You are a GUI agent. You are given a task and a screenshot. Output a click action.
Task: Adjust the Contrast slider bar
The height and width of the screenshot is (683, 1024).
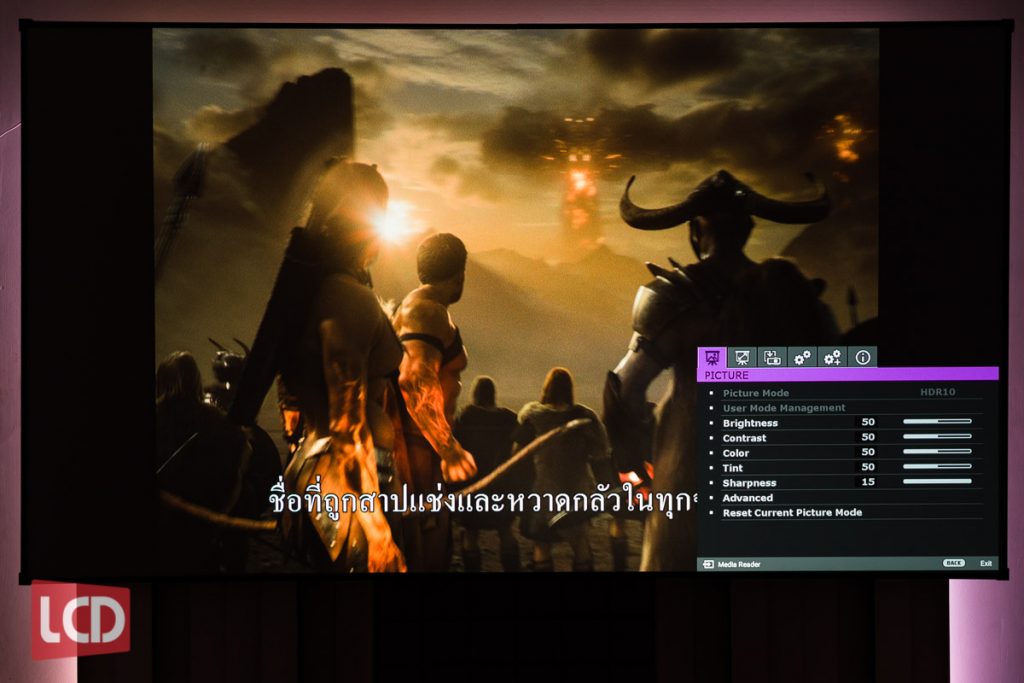937,437
